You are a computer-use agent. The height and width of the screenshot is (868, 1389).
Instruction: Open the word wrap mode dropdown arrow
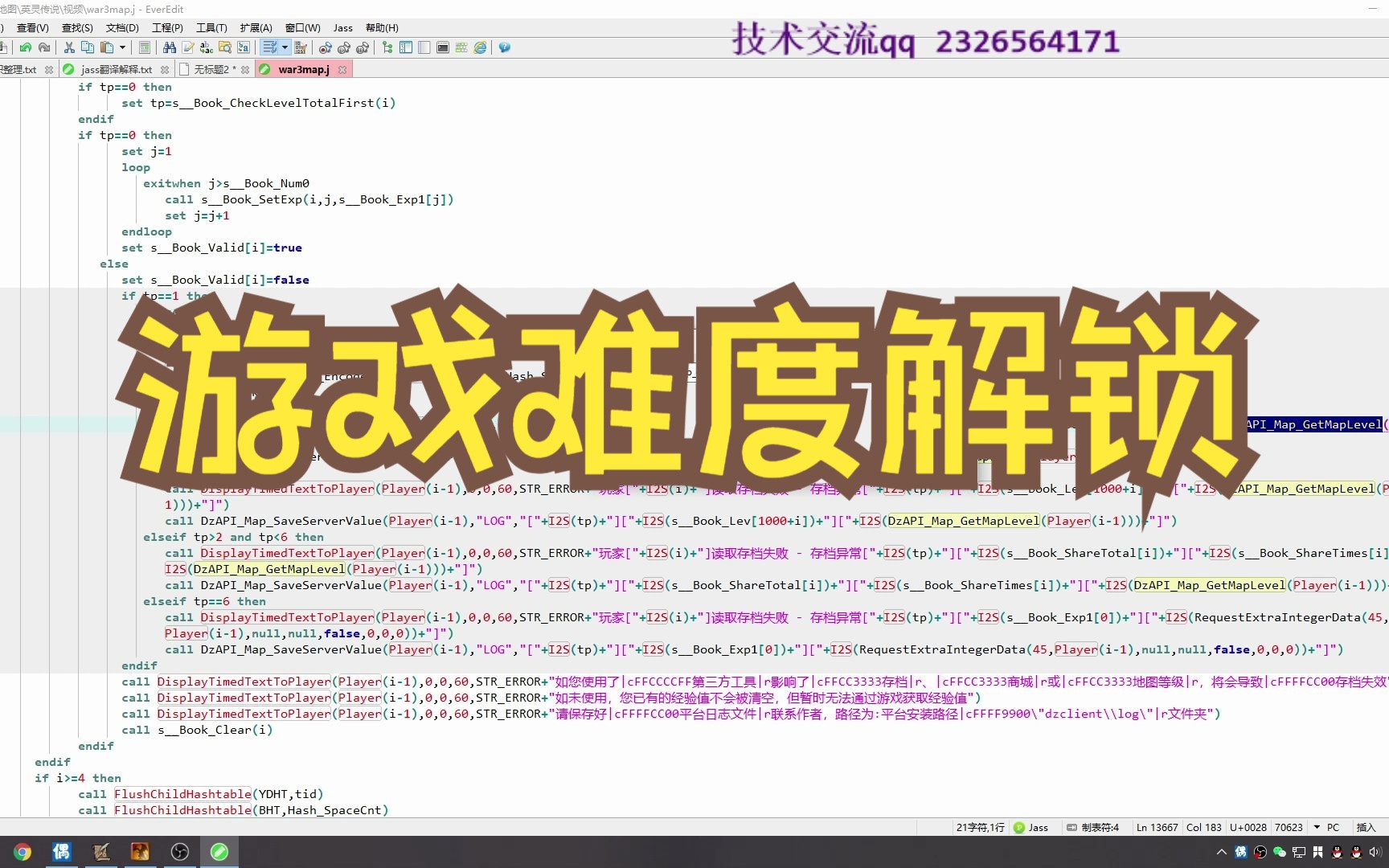pos(285,47)
